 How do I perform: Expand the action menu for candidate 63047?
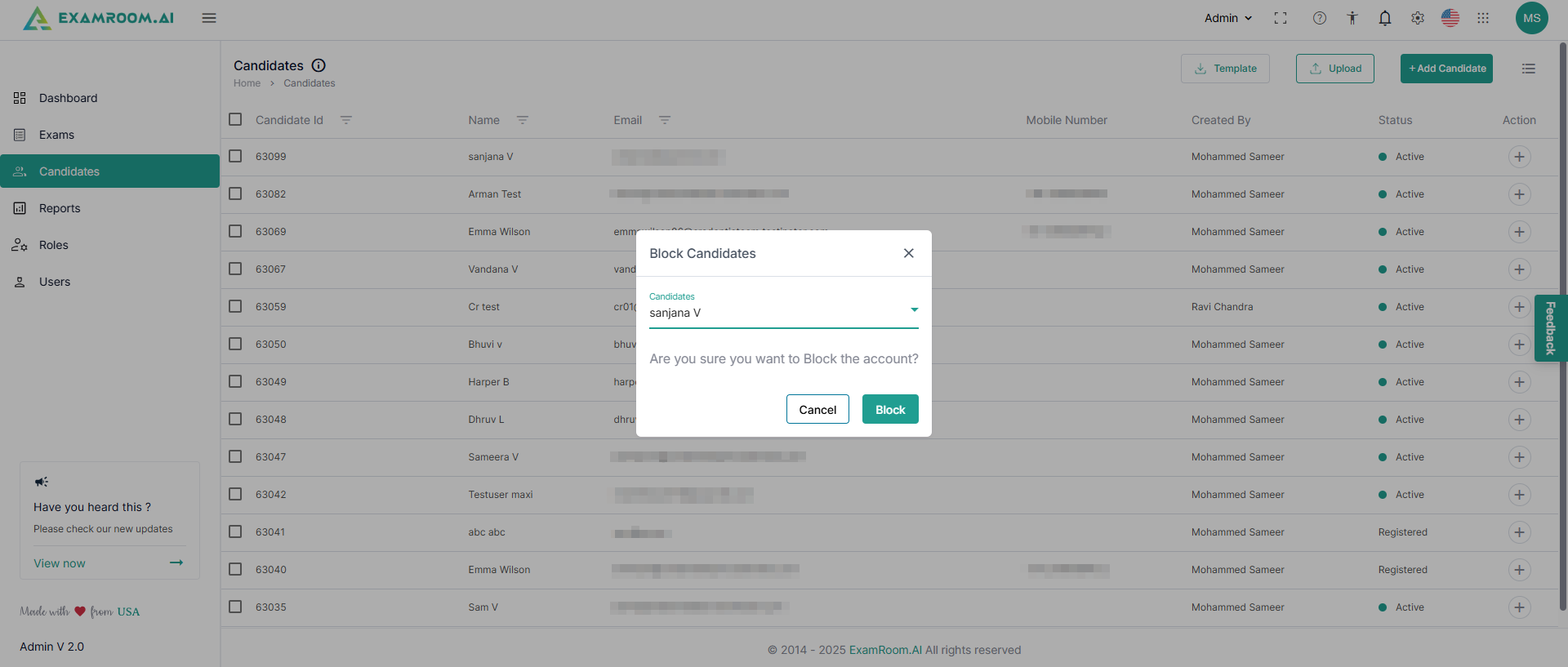point(1519,457)
